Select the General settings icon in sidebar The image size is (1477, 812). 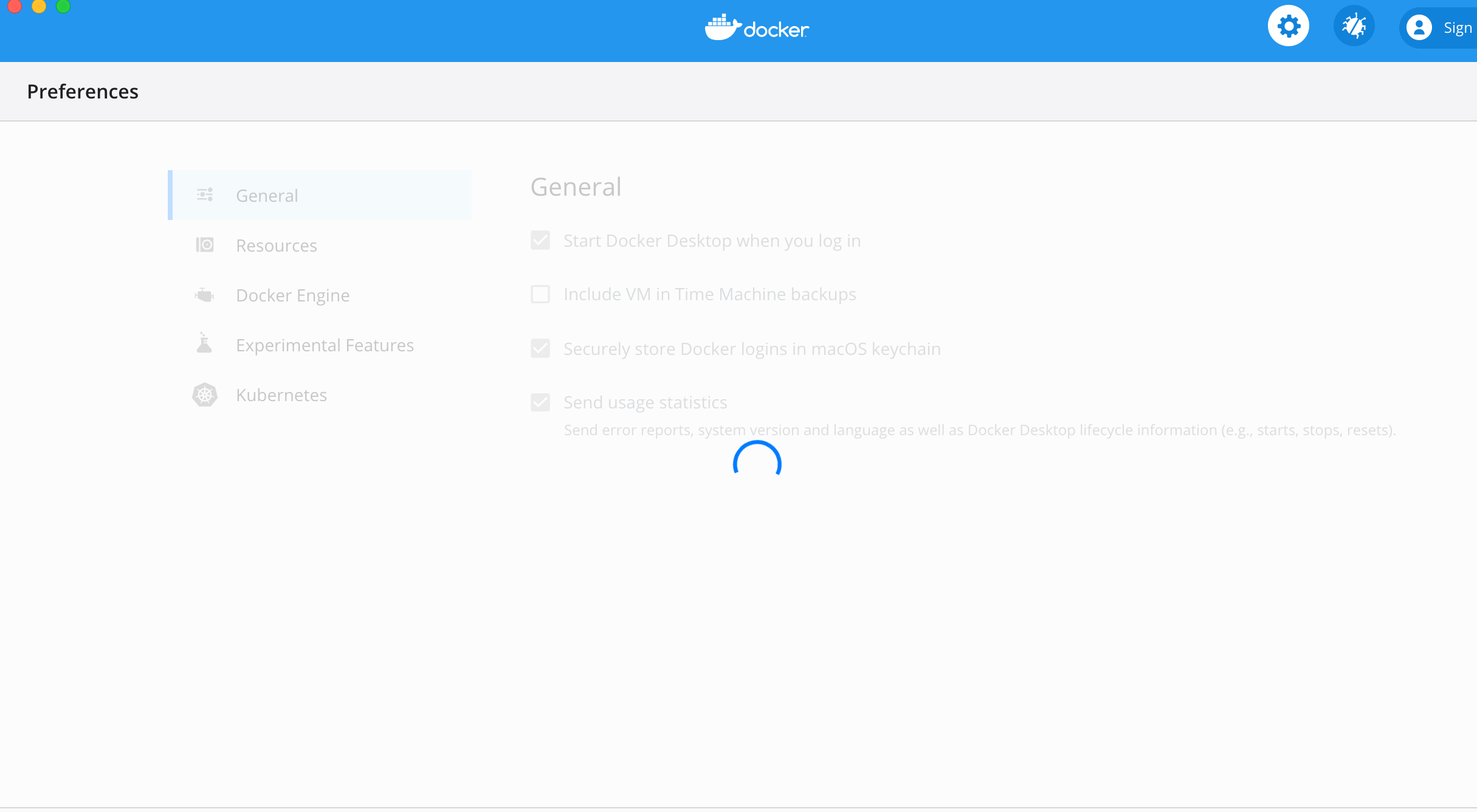[204, 194]
